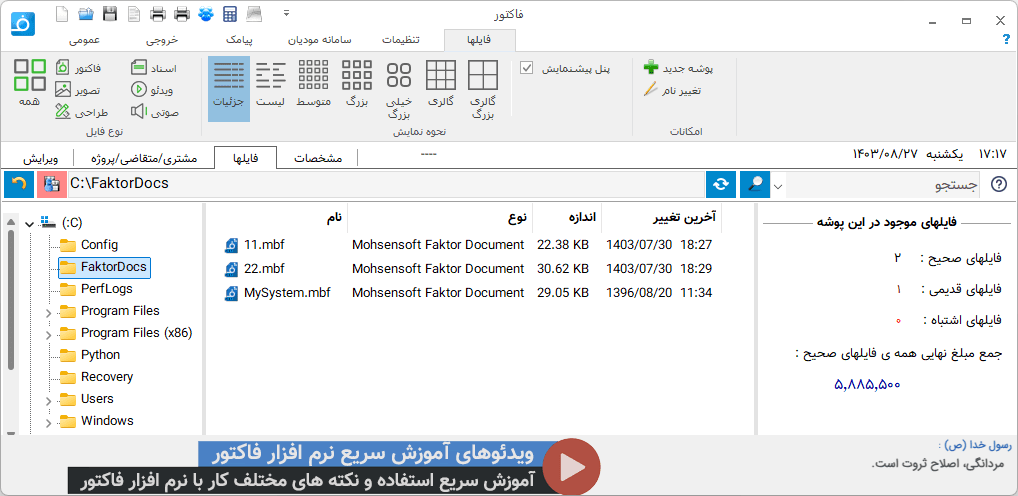
Task: Open the پیامک ribbon tab
Action: [240, 40]
